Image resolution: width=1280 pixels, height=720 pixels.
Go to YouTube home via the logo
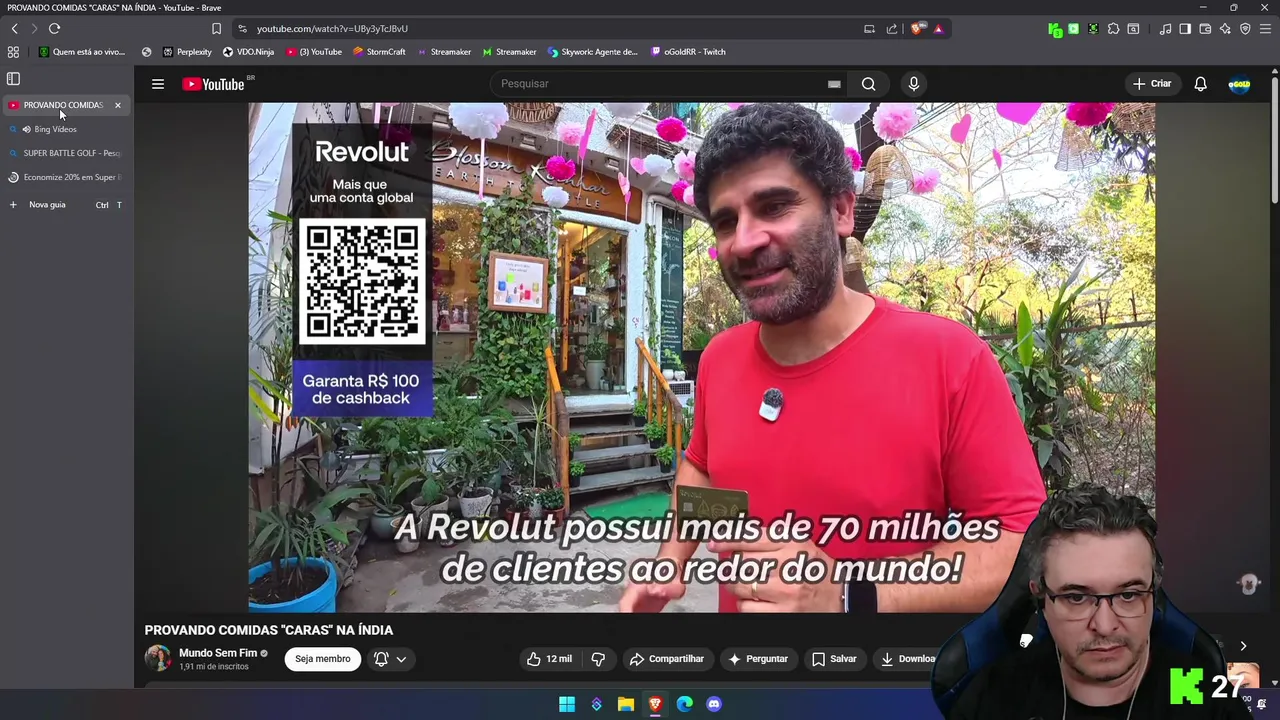[213, 84]
